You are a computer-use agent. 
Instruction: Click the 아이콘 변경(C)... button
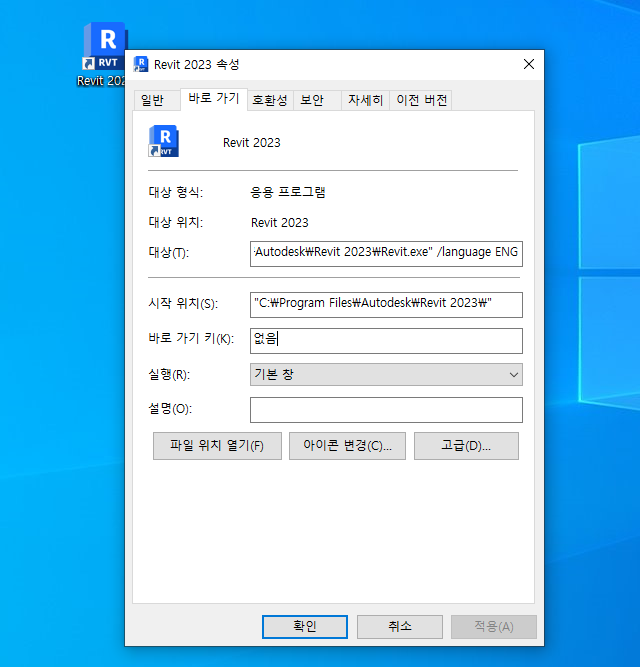pos(347,446)
